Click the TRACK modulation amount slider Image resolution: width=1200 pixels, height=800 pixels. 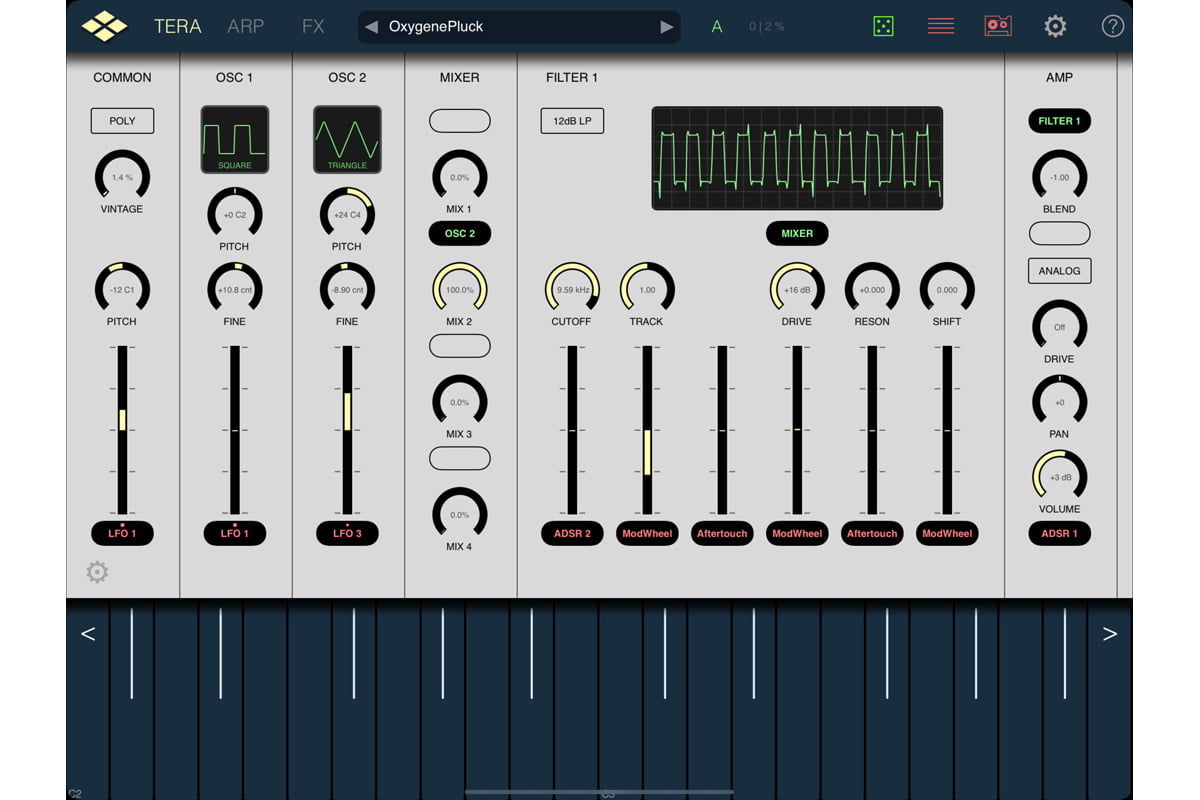pos(647,430)
